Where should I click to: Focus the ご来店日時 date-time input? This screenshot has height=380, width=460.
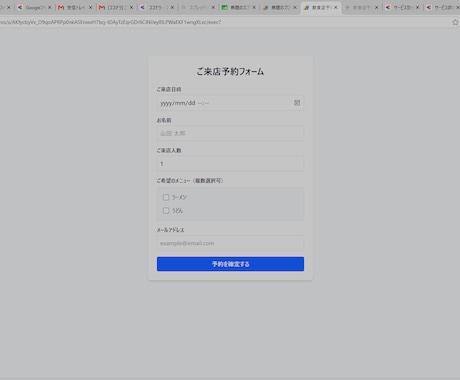(x=230, y=103)
